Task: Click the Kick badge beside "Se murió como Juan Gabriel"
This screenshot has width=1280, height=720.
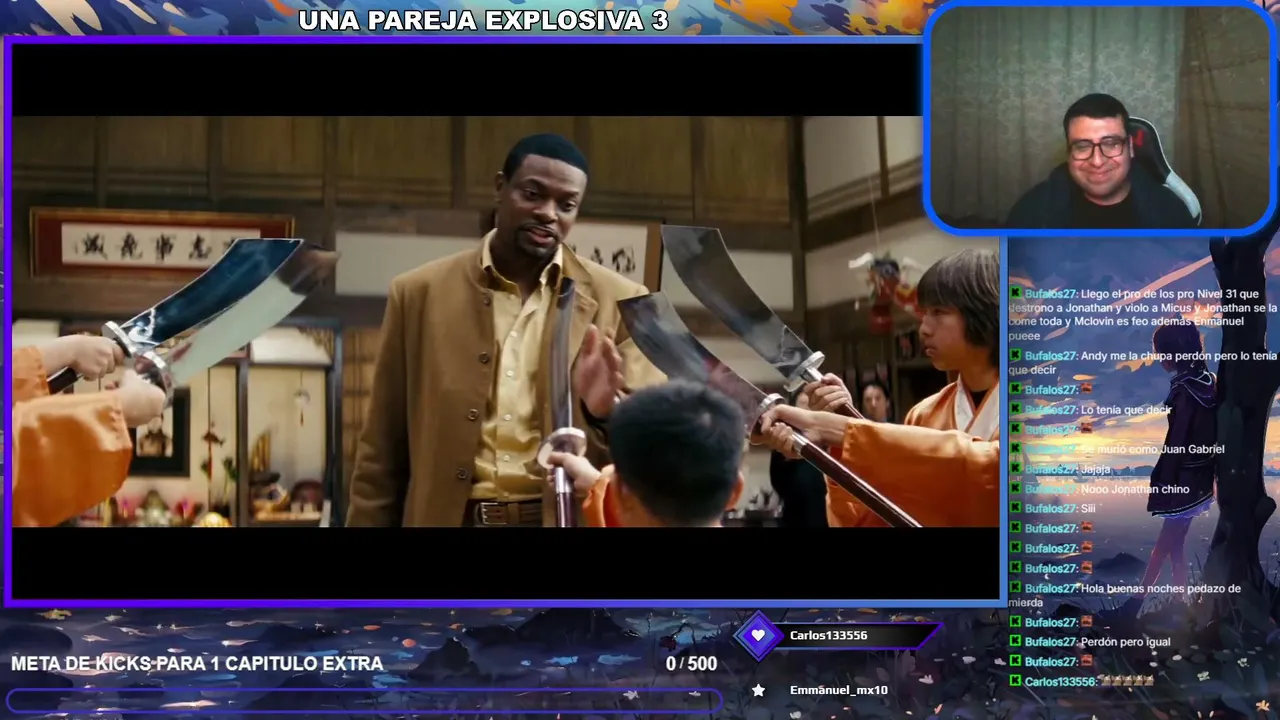Action: [1016, 449]
